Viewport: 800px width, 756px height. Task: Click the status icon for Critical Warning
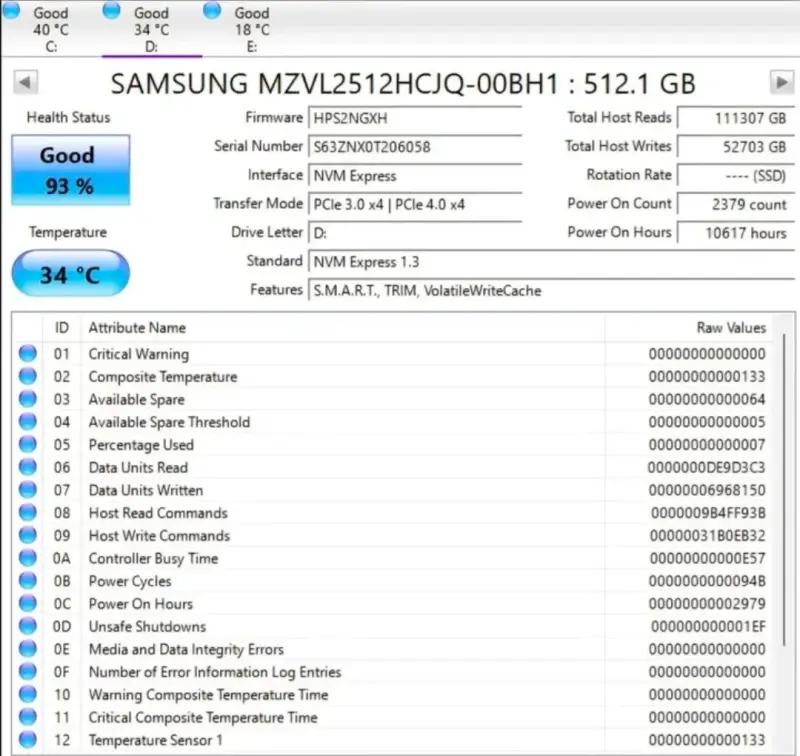point(28,354)
